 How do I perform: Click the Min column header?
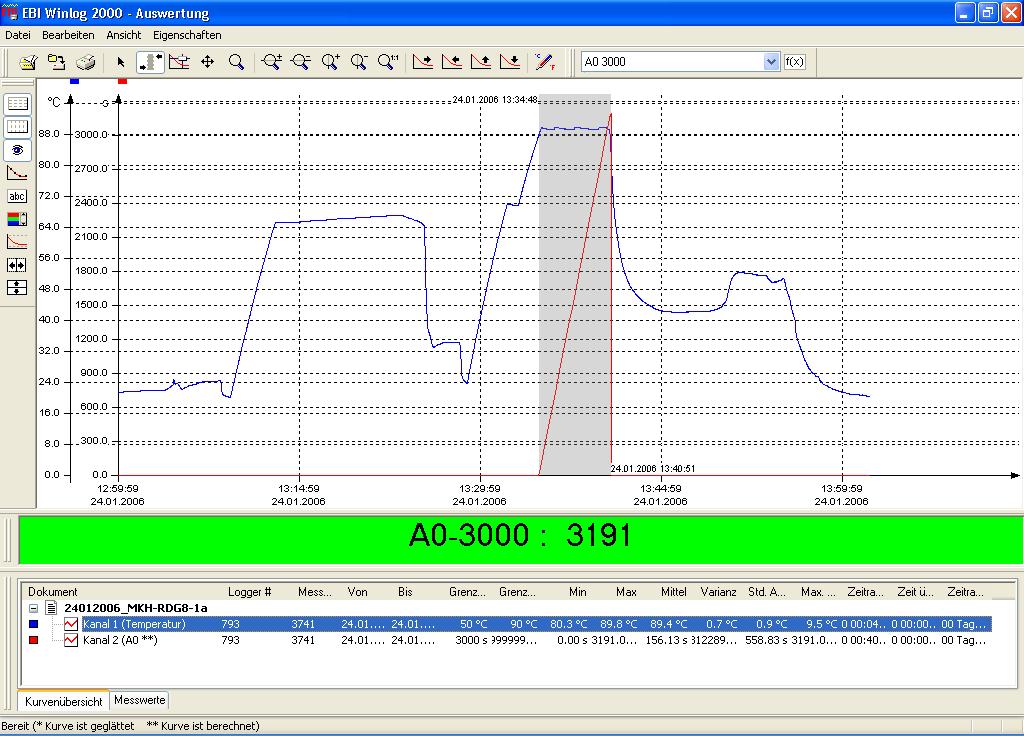577,592
